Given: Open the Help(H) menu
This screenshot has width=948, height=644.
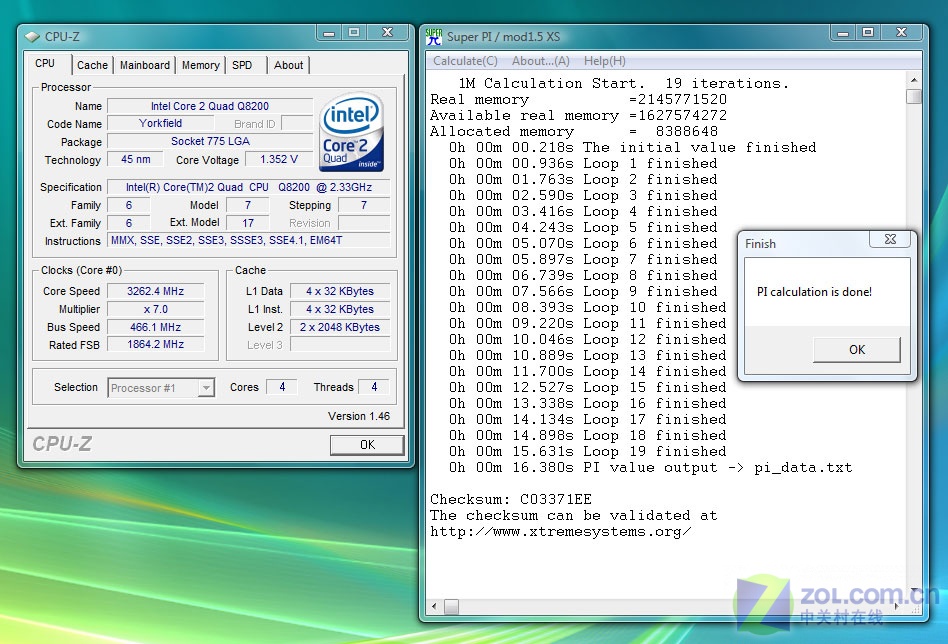Looking at the screenshot, I should click(x=605, y=61).
